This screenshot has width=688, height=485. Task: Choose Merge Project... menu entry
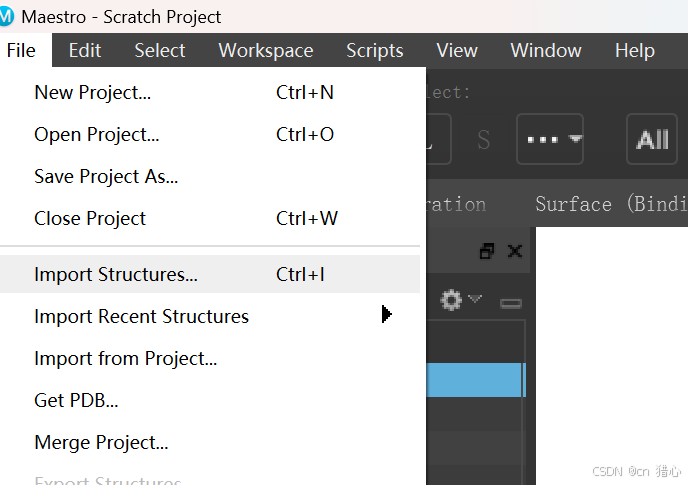pos(210,442)
